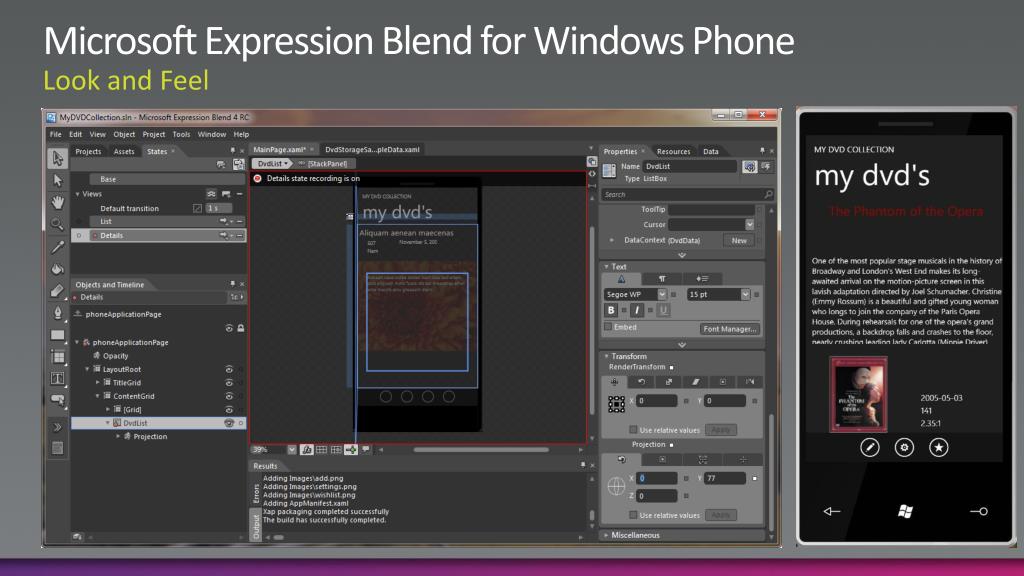The height and width of the screenshot is (576, 1024).
Task: Toggle Bold text formatting
Action: point(611,310)
